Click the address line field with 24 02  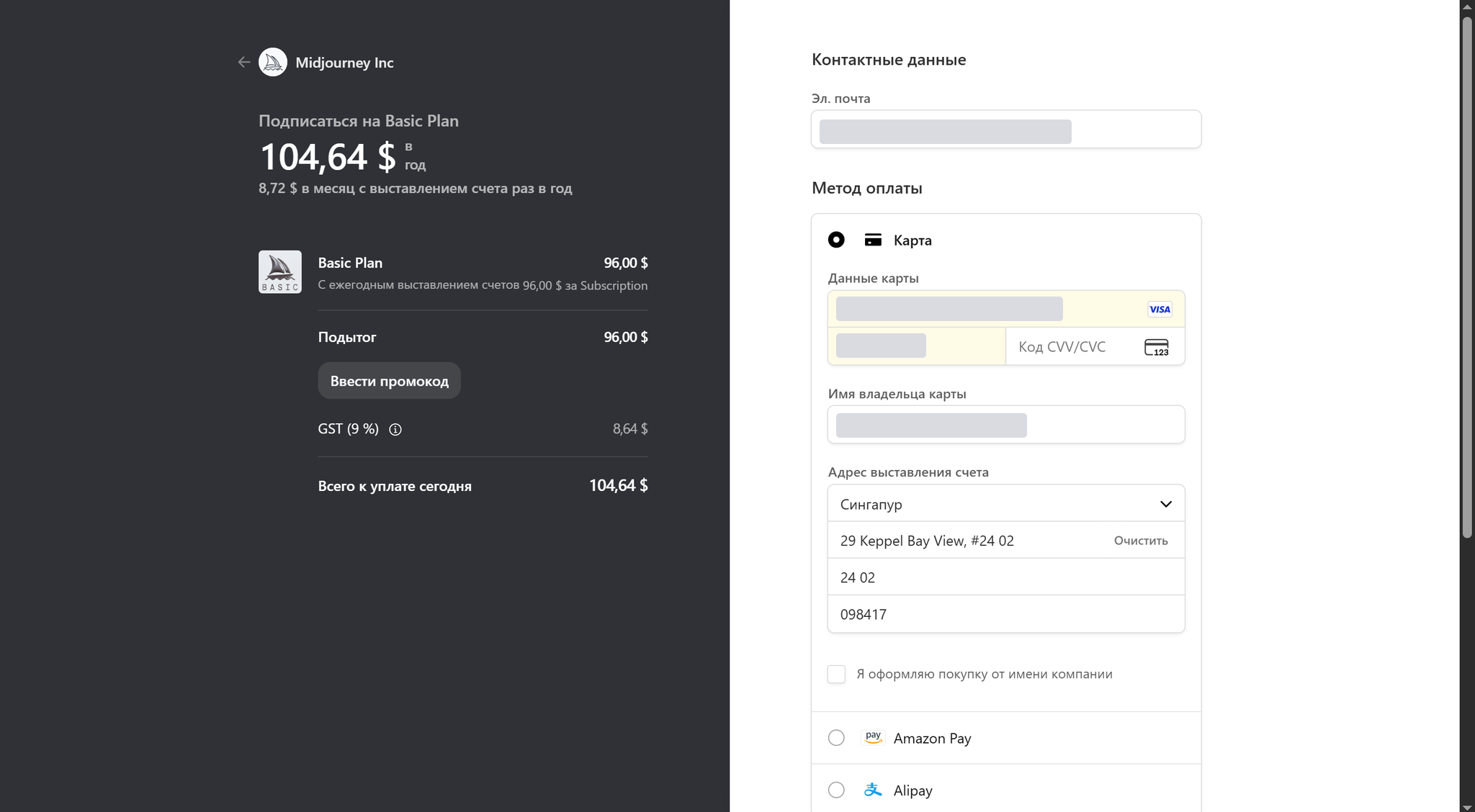click(x=1006, y=577)
